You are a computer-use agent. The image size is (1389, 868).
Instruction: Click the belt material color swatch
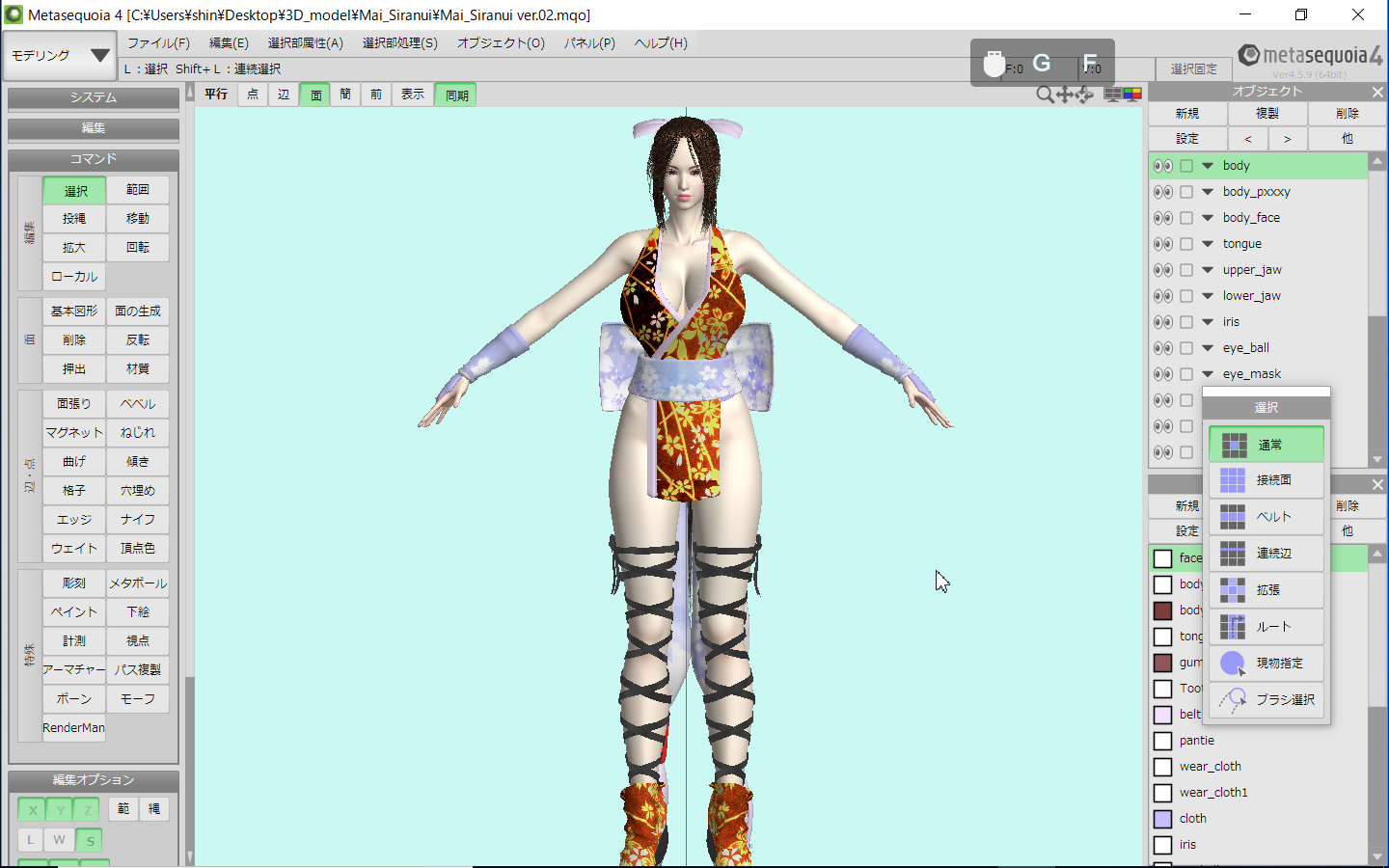(x=1163, y=715)
